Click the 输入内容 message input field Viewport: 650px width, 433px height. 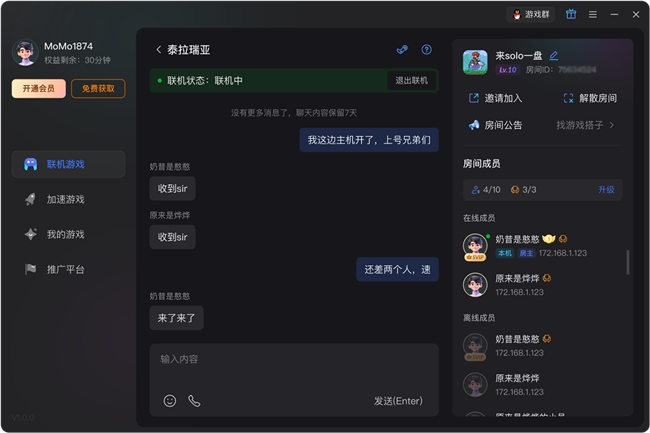point(293,359)
